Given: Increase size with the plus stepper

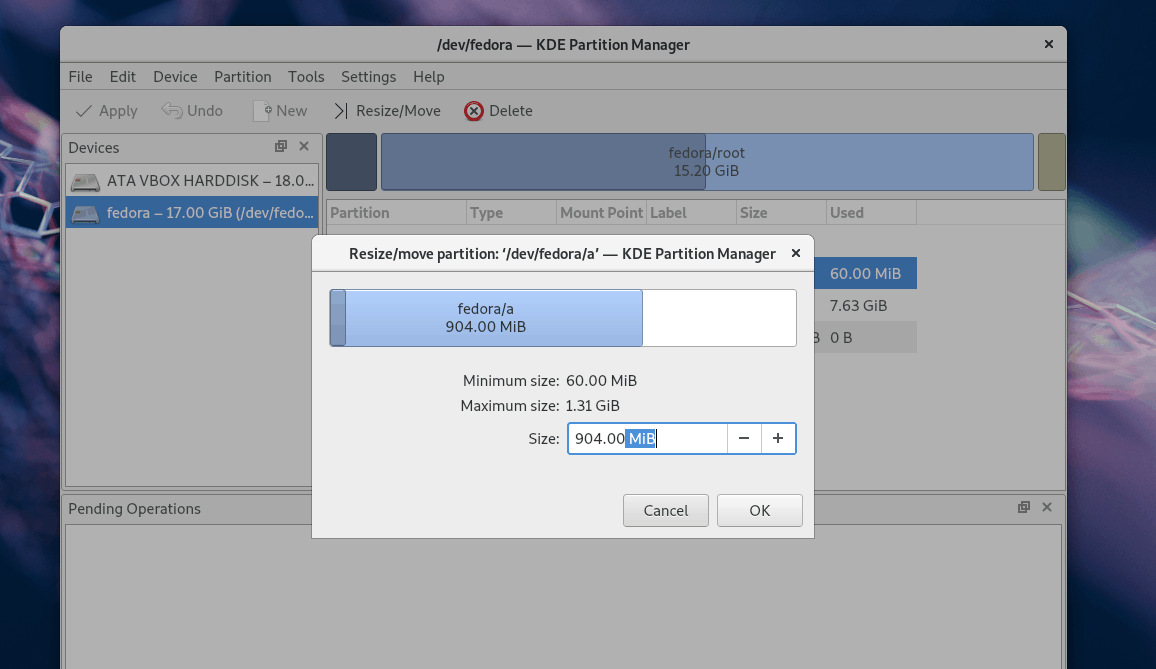Looking at the screenshot, I should coord(778,438).
